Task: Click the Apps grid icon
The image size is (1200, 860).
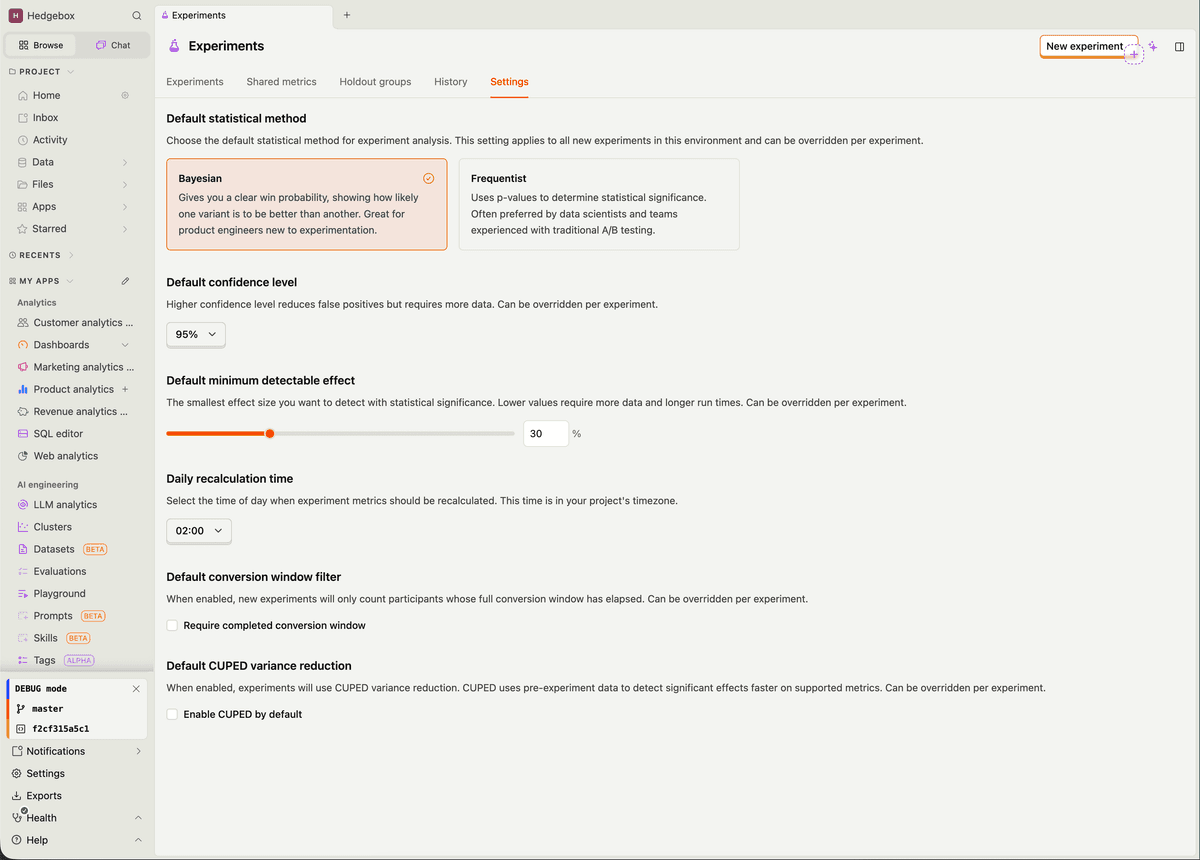Action: click(x=23, y=207)
